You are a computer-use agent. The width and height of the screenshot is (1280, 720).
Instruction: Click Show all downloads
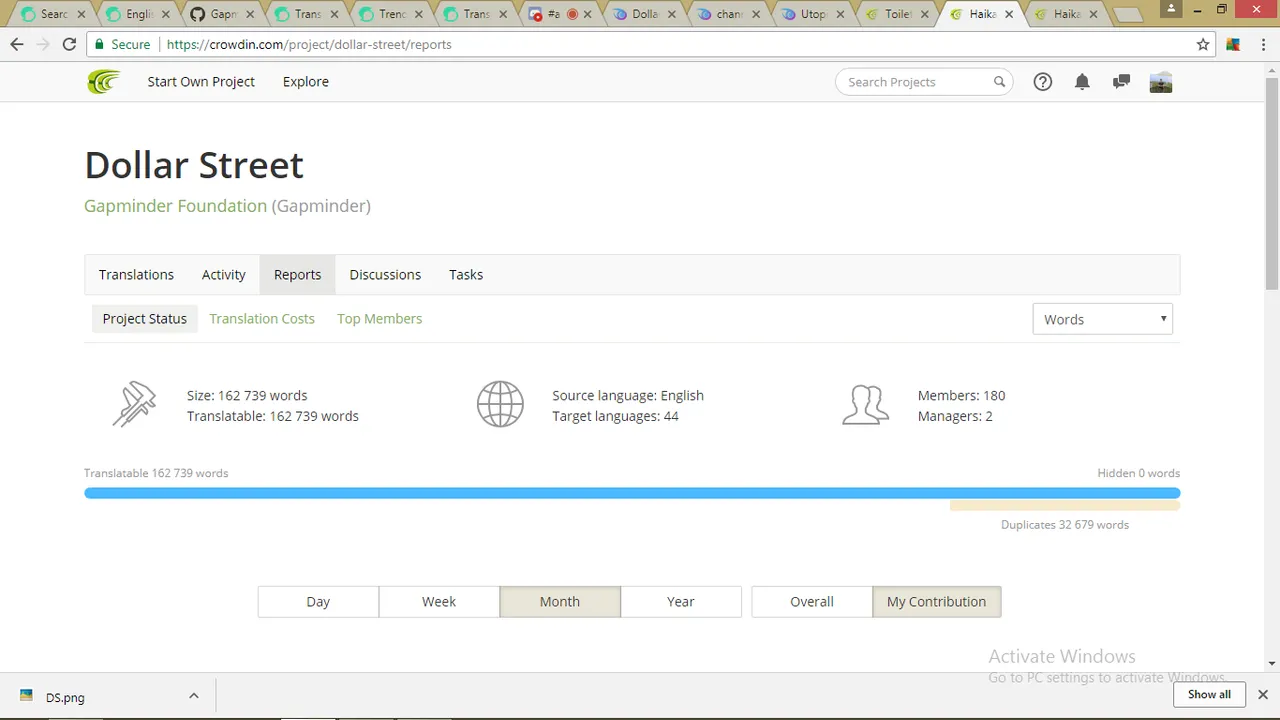(1209, 694)
